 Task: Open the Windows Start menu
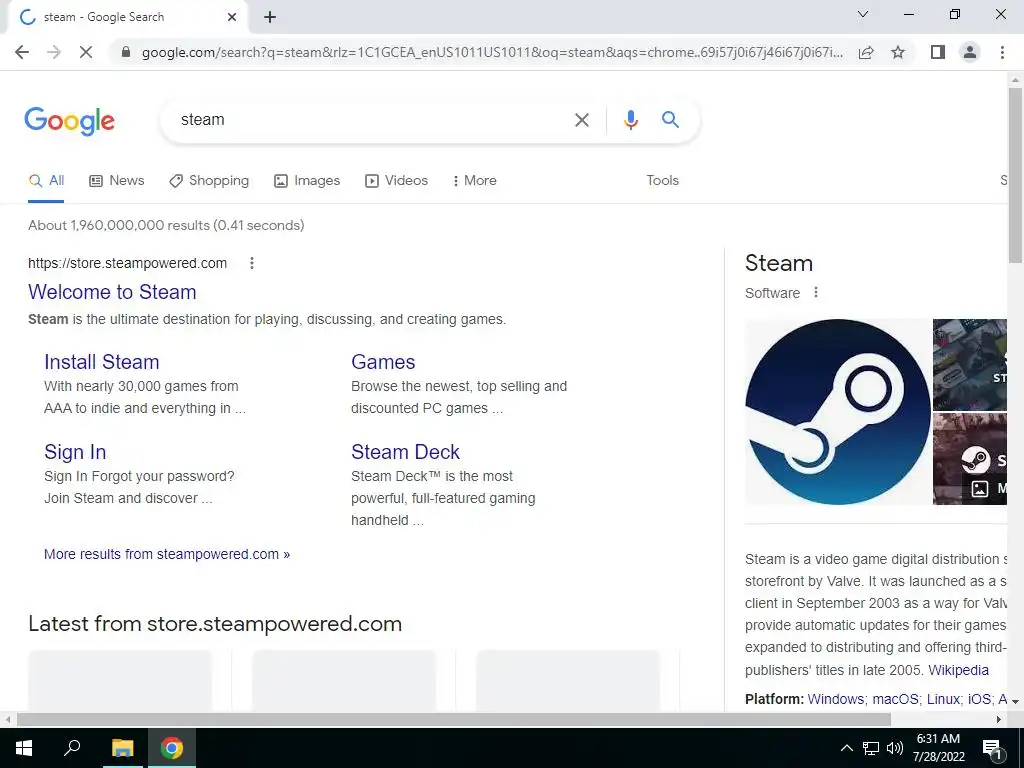(x=24, y=748)
